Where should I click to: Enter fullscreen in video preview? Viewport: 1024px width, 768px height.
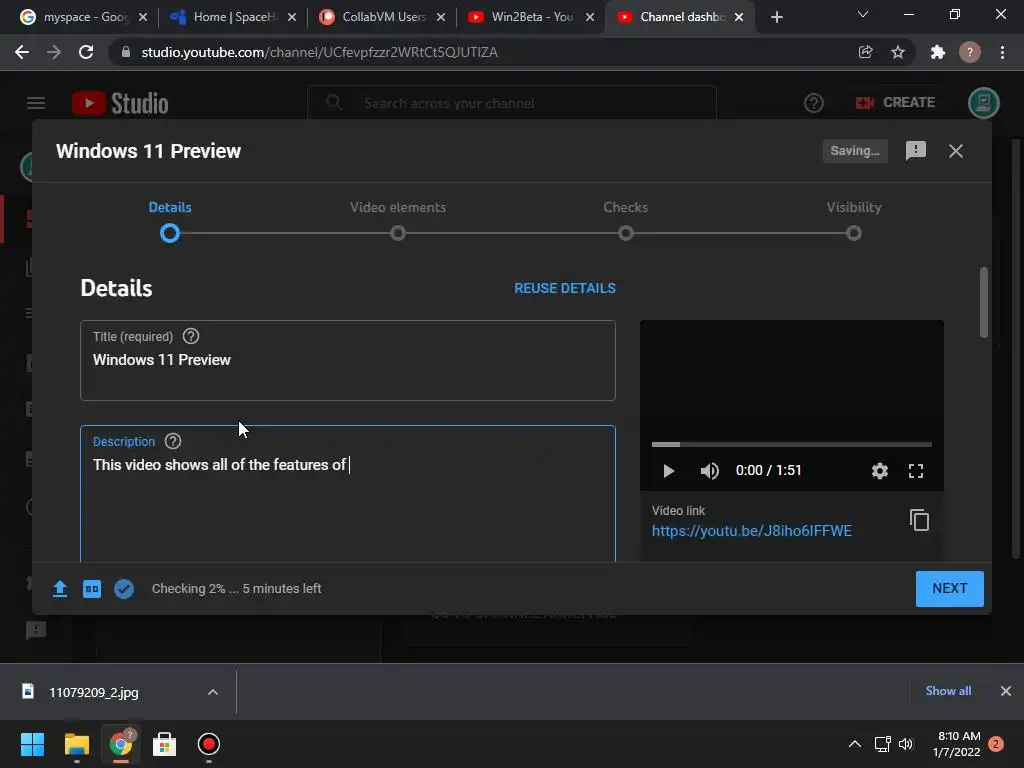[916, 471]
